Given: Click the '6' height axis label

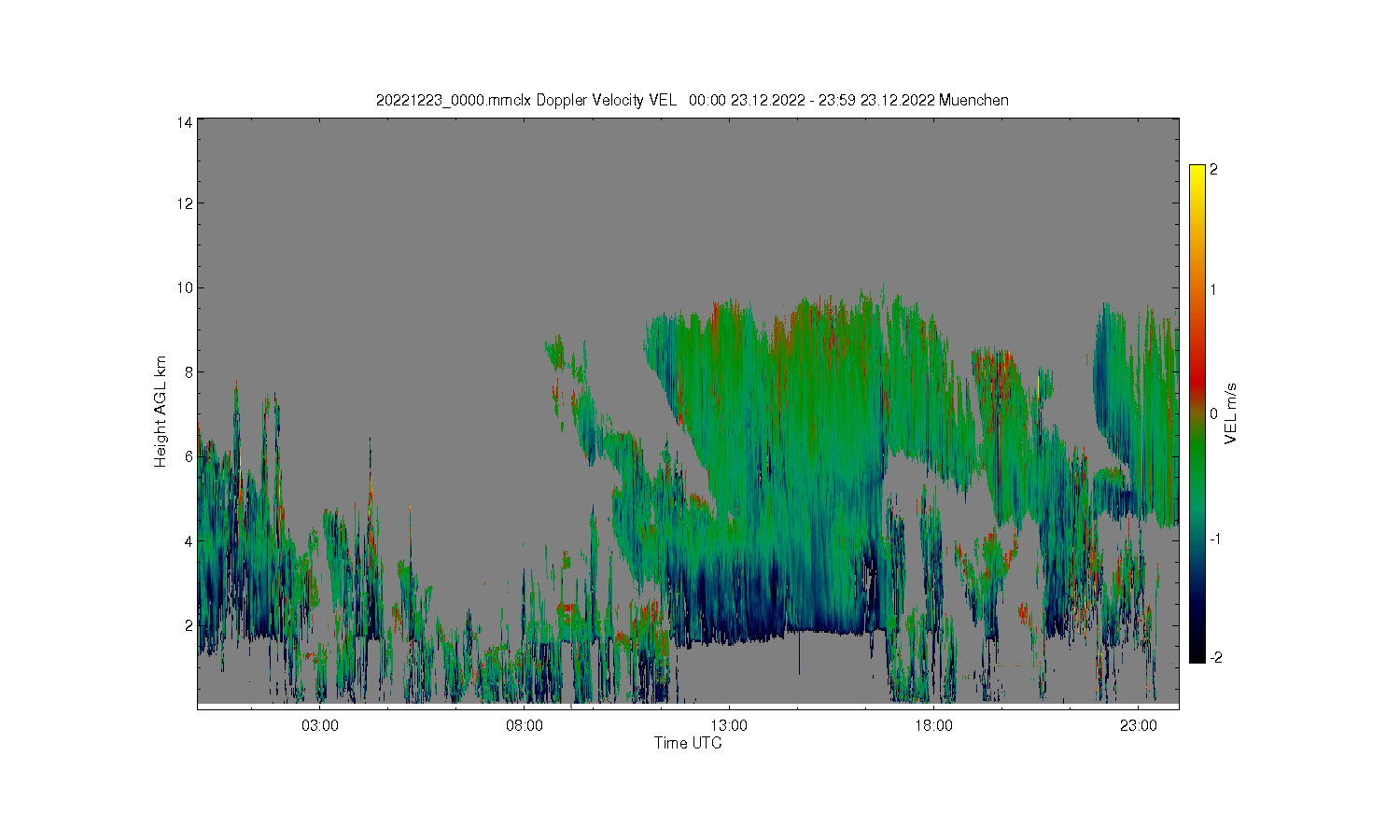Looking at the screenshot, I should (189, 456).
